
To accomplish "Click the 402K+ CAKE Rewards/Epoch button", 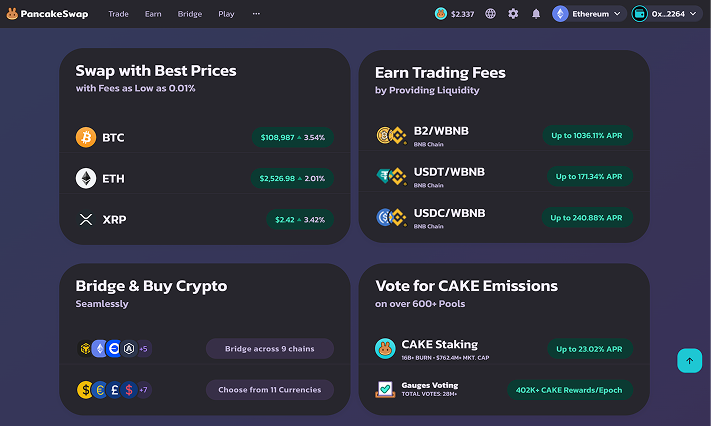I will pos(569,390).
